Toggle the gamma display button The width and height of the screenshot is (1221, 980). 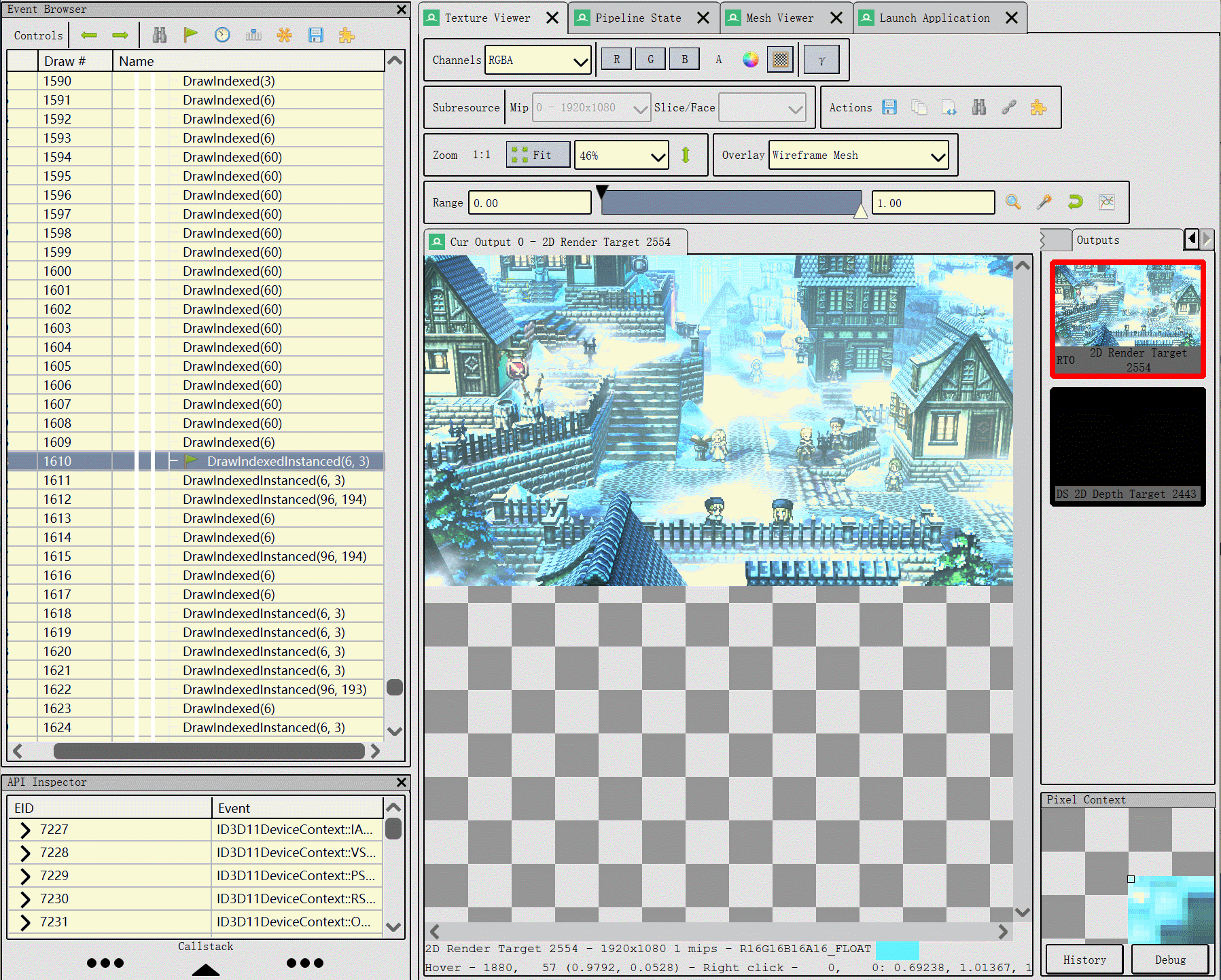pos(821,60)
